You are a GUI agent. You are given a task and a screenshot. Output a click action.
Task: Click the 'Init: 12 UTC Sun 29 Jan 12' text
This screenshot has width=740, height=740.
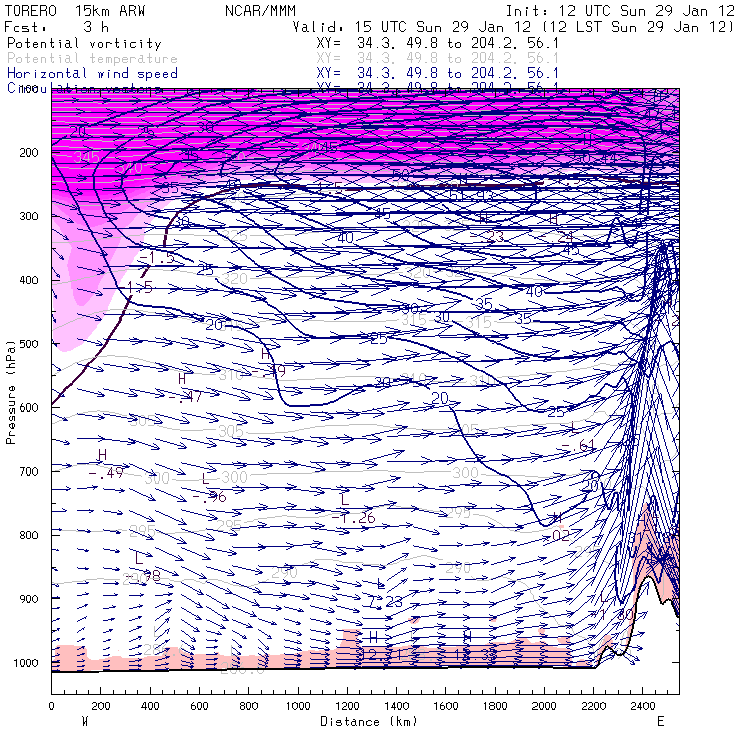click(x=620, y=11)
